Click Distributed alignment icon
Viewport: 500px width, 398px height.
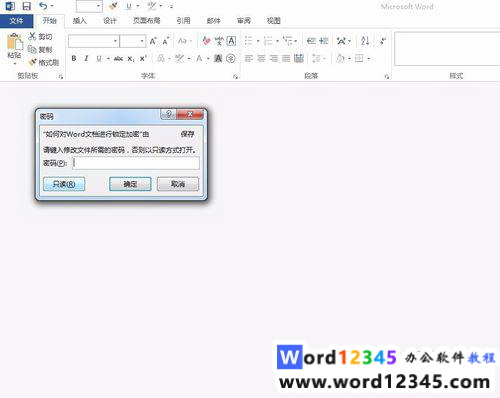[x=299, y=59]
